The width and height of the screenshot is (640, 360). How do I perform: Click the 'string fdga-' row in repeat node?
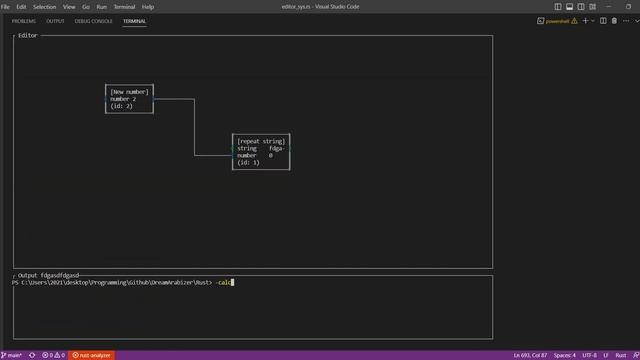[261, 149]
